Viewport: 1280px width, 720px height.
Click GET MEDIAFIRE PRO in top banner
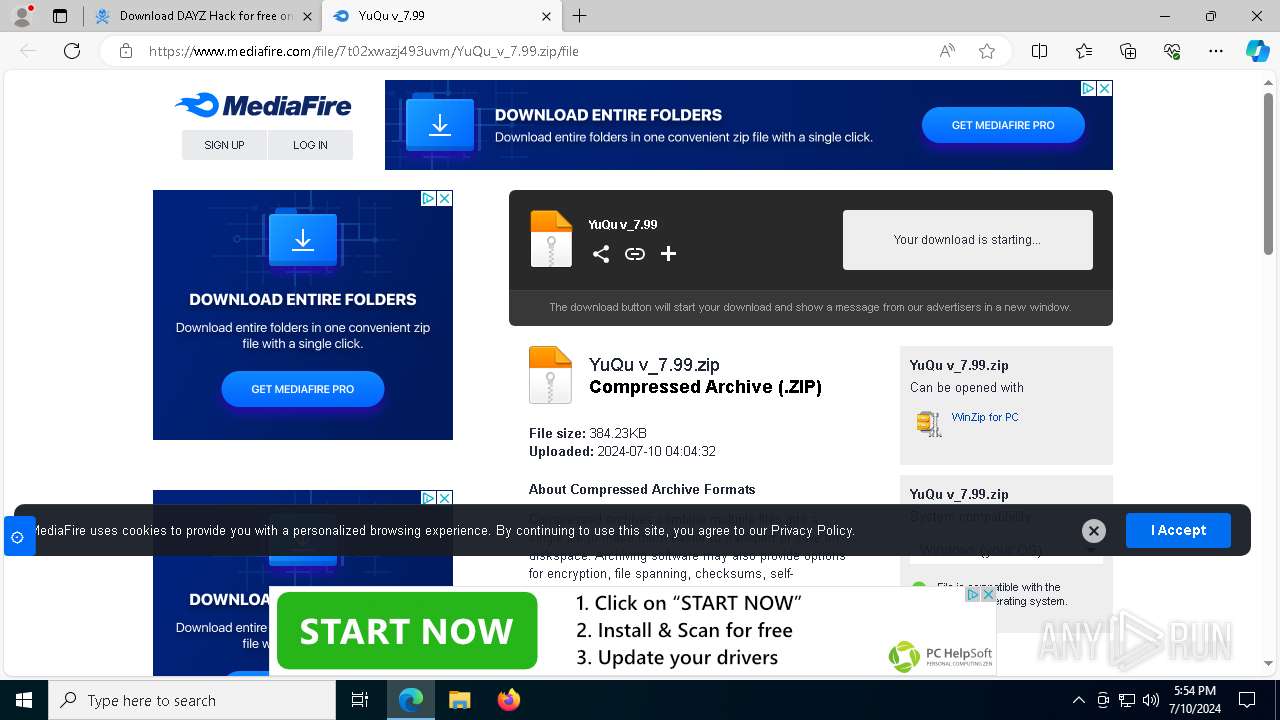click(1003, 125)
